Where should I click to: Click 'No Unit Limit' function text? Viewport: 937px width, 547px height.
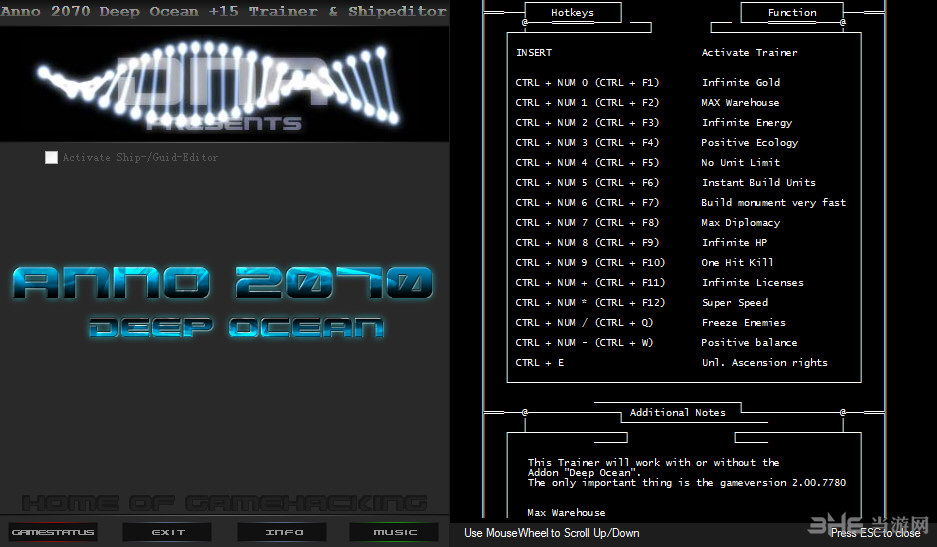click(x=740, y=163)
